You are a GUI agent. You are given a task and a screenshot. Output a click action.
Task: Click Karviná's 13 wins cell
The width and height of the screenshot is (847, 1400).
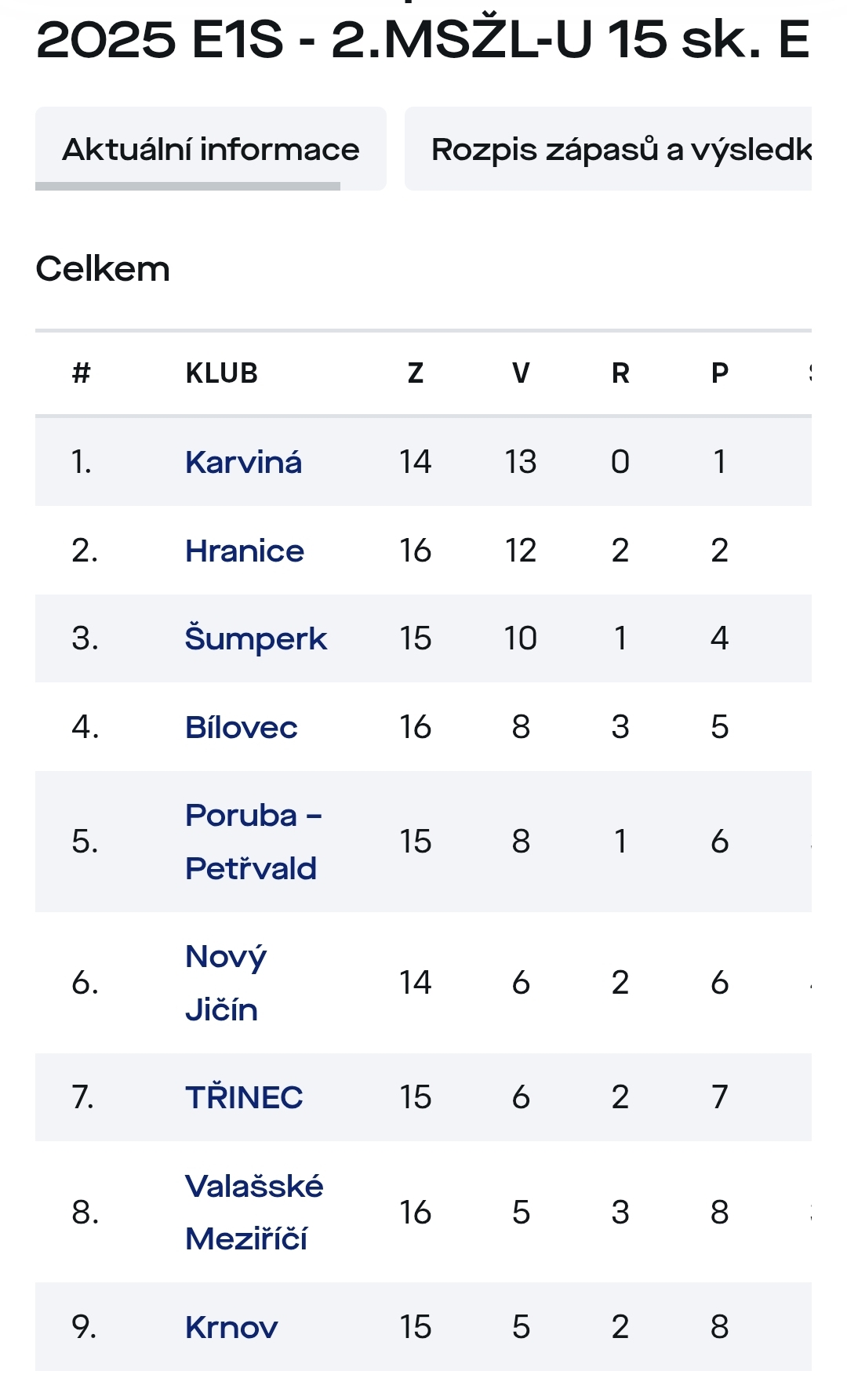tap(521, 462)
